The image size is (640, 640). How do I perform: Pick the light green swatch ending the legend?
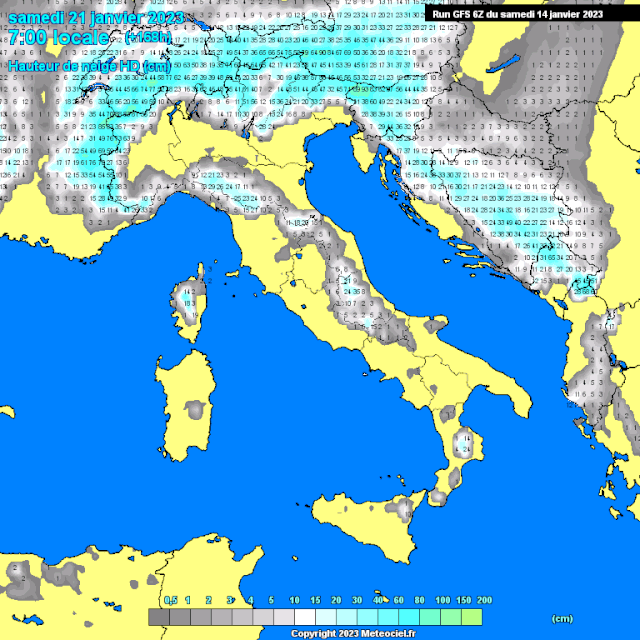click(x=471, y=617)
